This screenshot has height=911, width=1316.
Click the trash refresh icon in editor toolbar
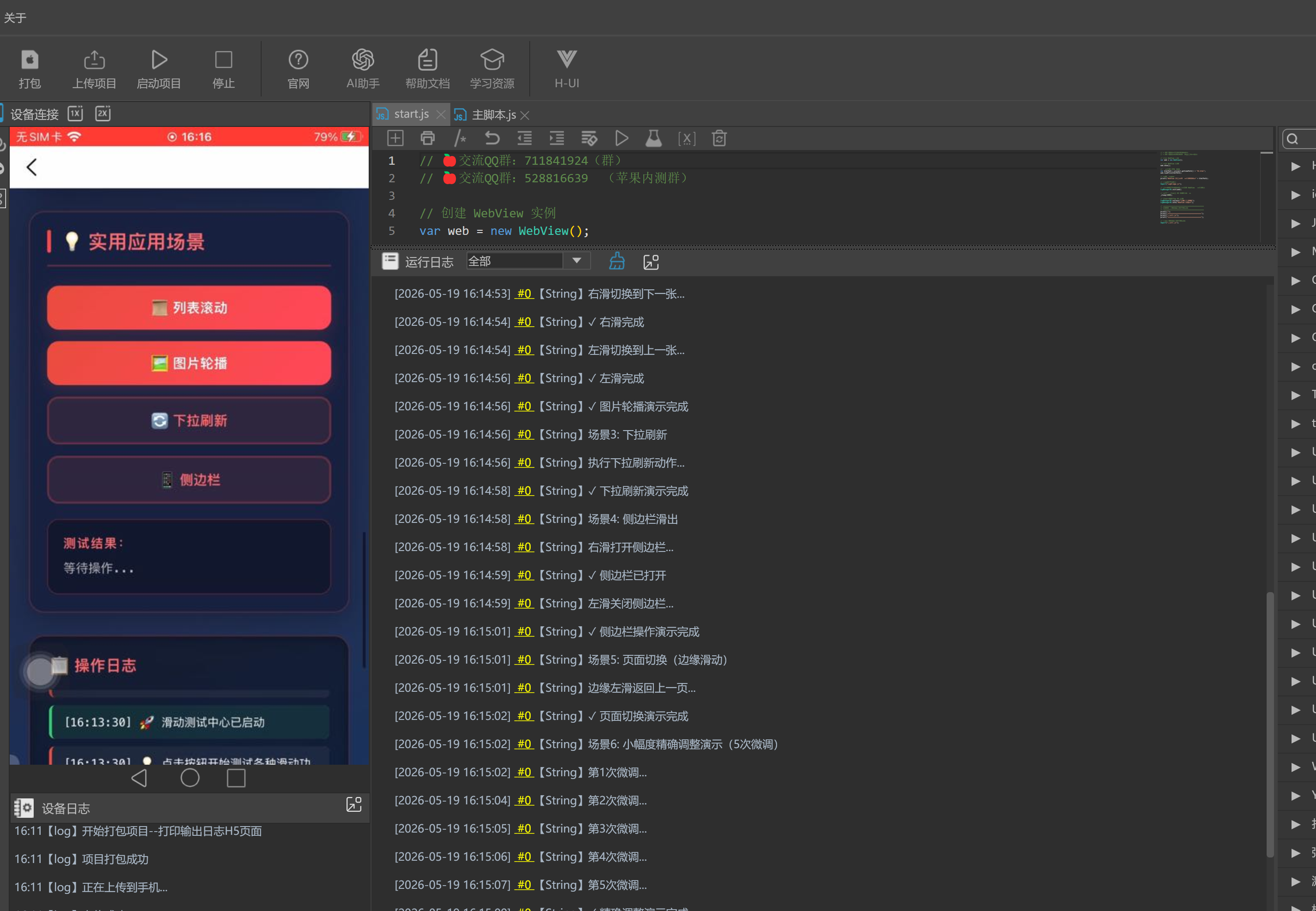(719, 138)
